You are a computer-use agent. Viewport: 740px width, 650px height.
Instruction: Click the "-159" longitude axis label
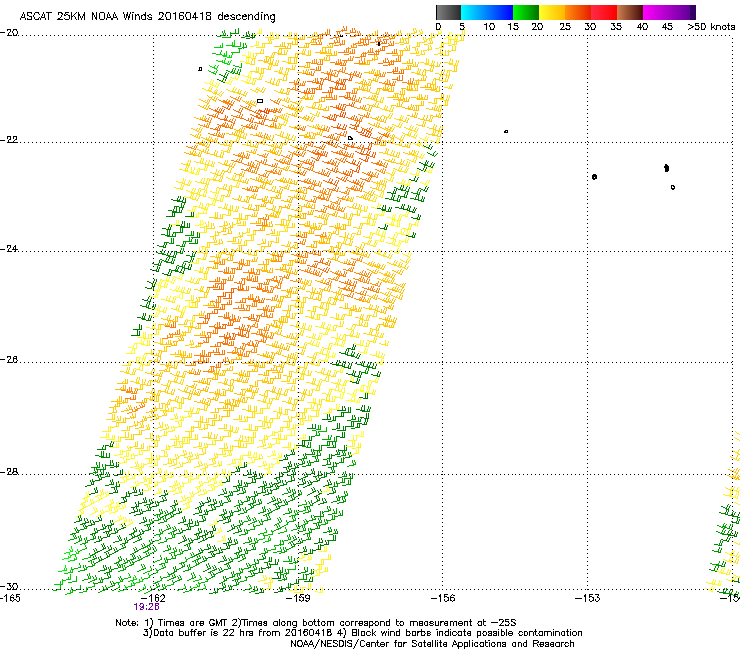point(298,598)
